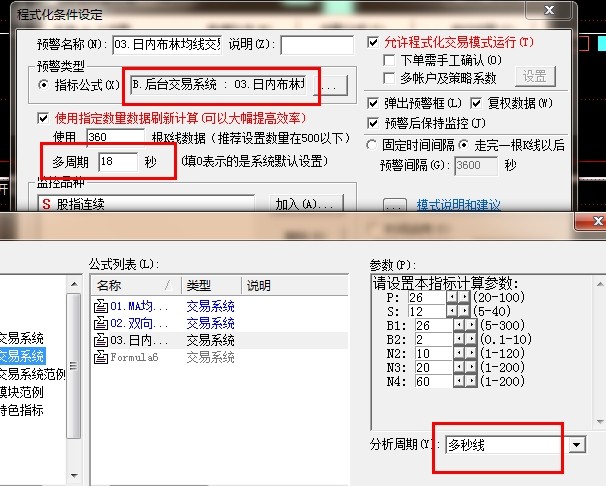606x486 pixels.
Task: Click the N4 parameter value field 60
Action: 434,381
